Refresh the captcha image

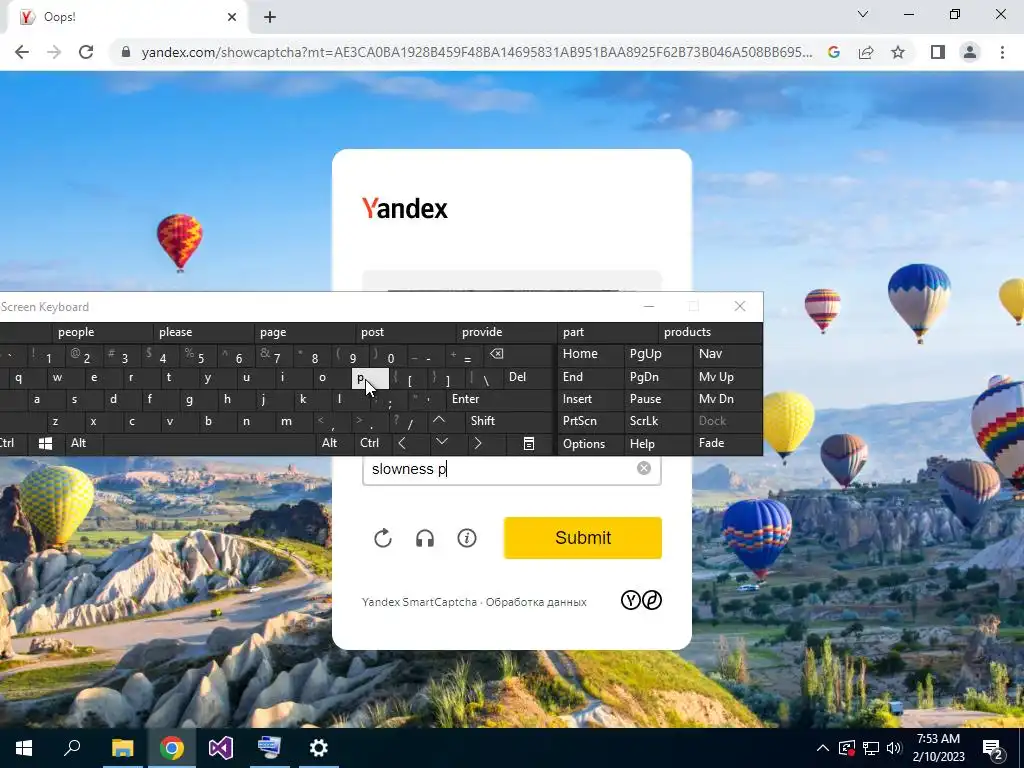(383, 538)
